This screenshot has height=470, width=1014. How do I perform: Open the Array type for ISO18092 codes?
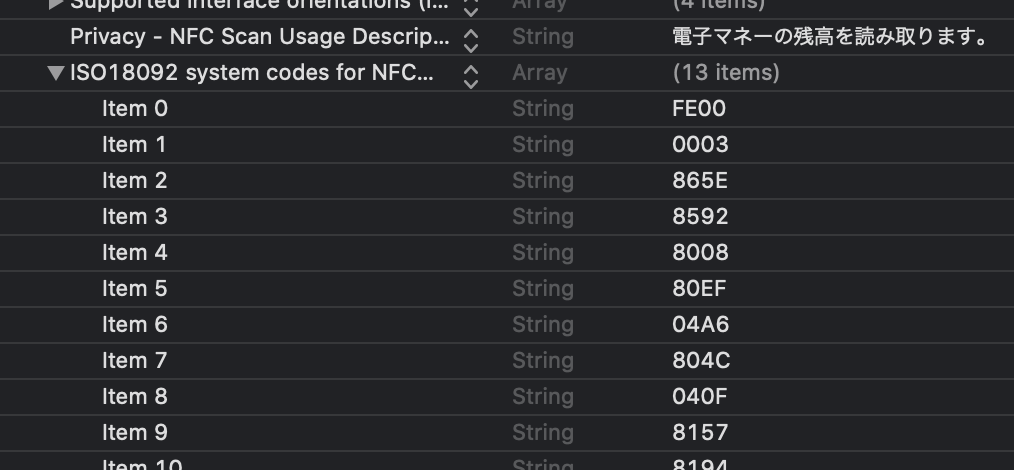(x=539, y=73)
